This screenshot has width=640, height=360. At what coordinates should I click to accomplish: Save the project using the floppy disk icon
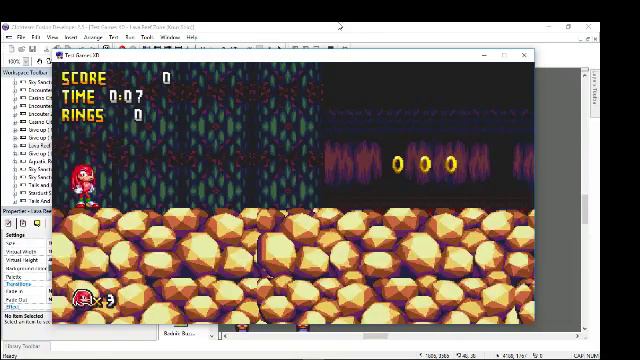(x=32, y=49)
